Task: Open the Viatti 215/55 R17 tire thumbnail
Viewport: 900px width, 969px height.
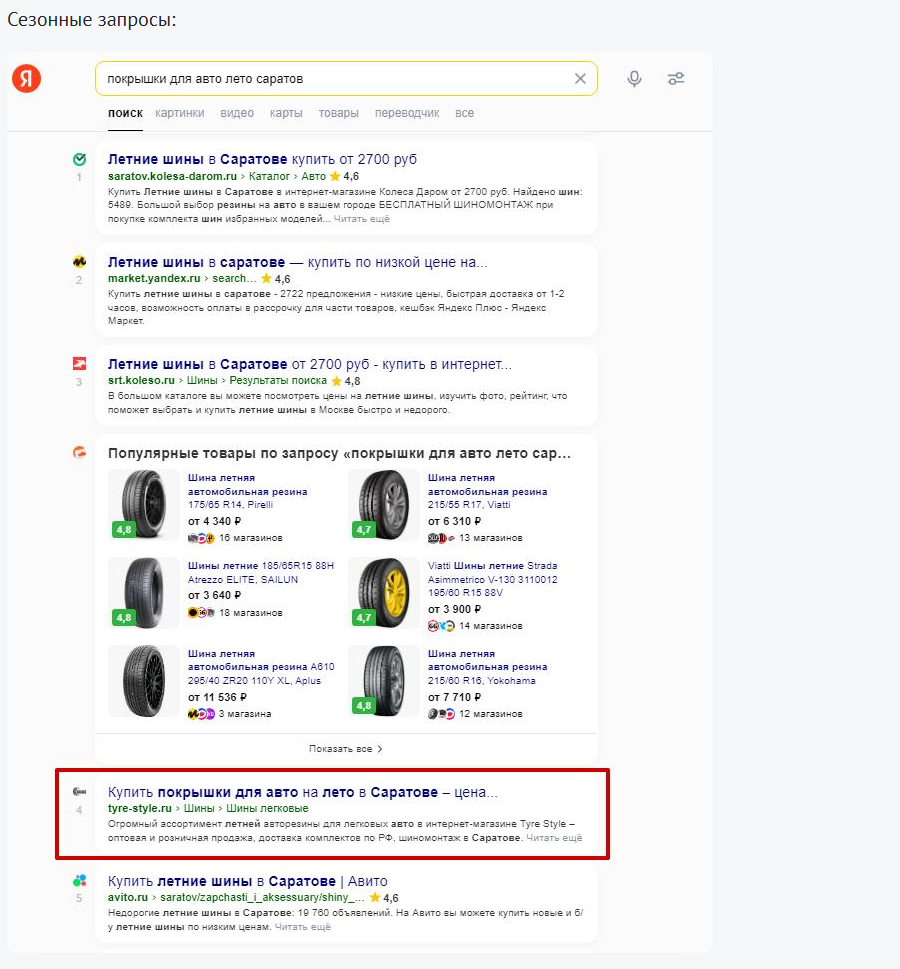Action: (383, 505)
